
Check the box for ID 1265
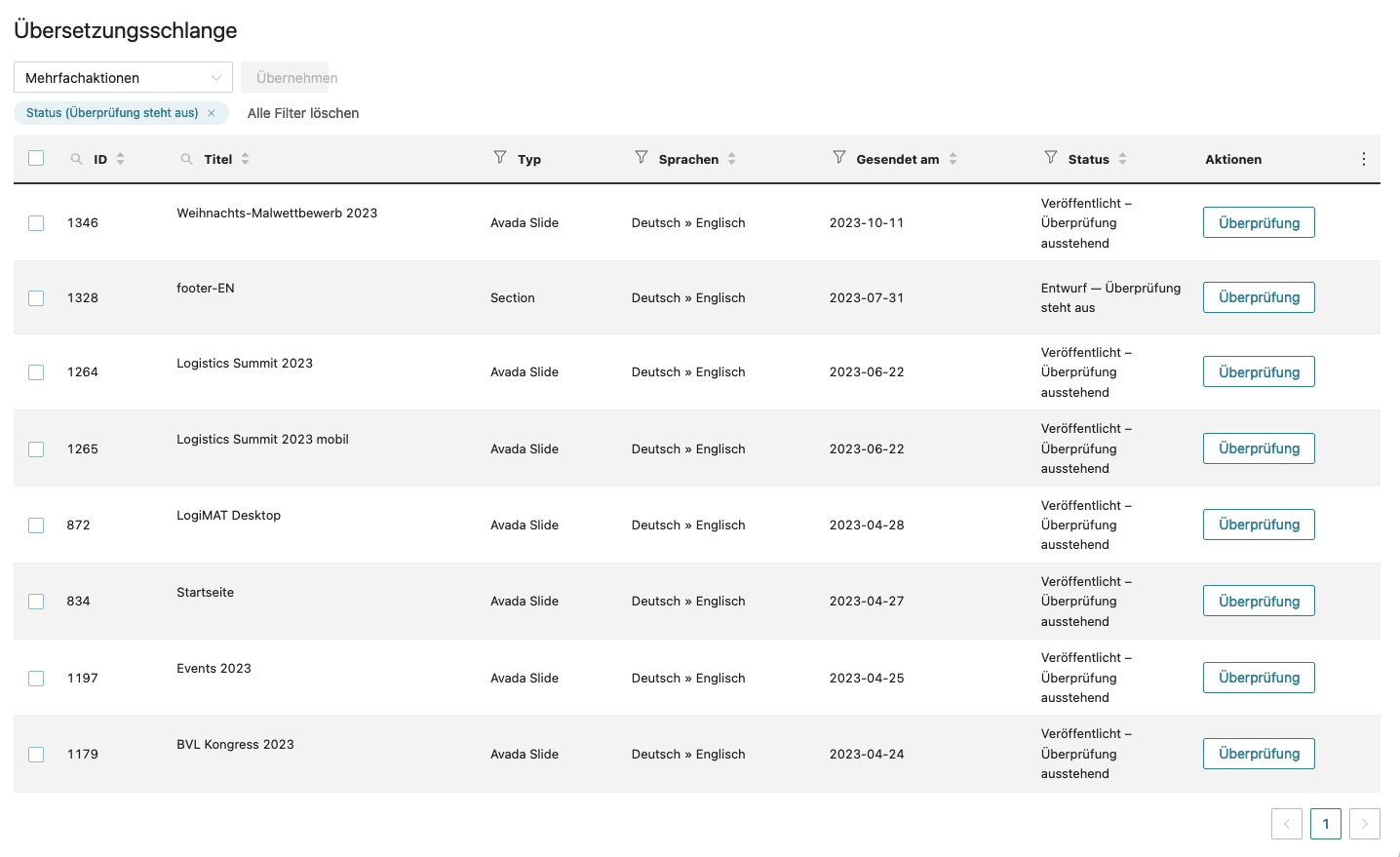pos(36,449)
